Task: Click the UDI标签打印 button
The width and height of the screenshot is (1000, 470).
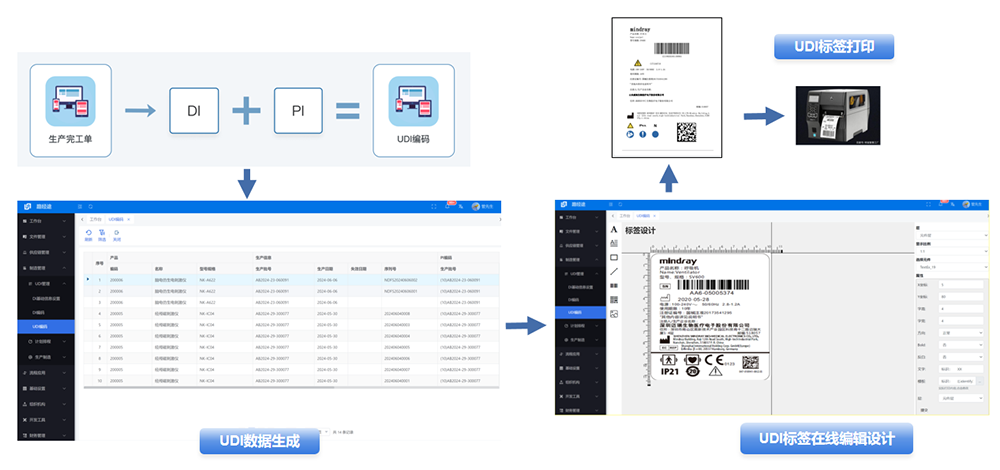Action: tap(834, 47)
